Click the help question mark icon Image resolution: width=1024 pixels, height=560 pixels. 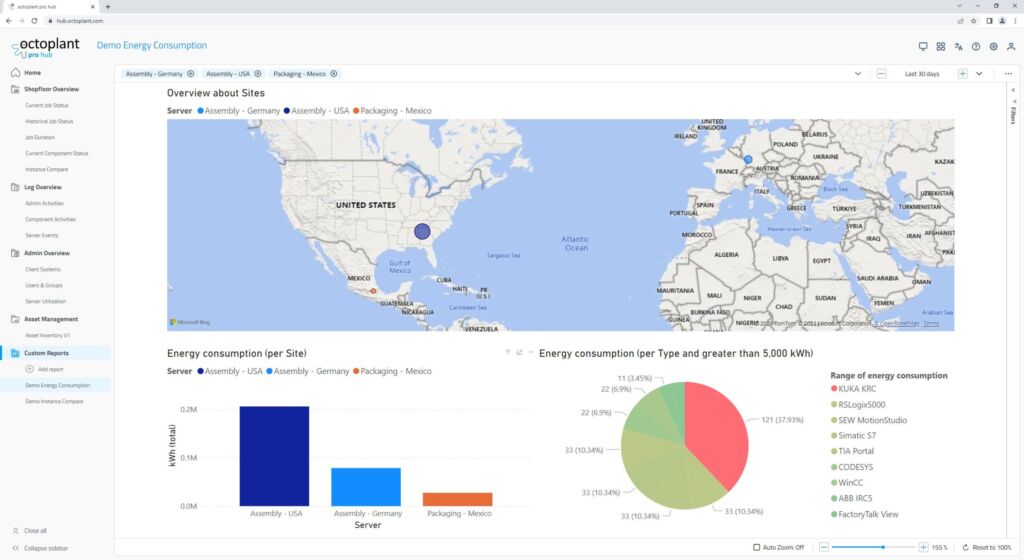[x=976, y=46]
